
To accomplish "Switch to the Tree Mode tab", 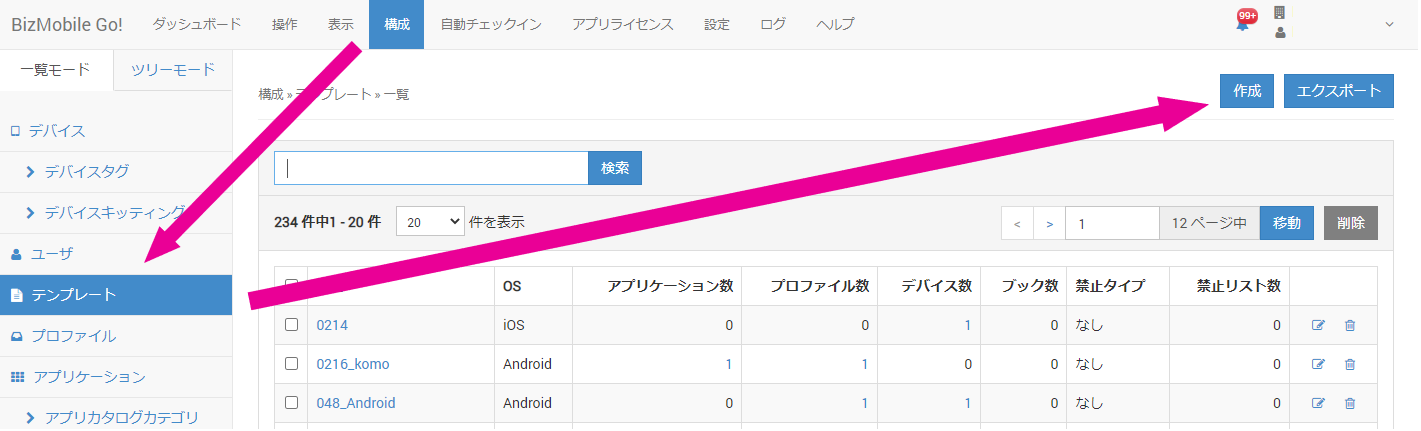I will click(174, 70).
